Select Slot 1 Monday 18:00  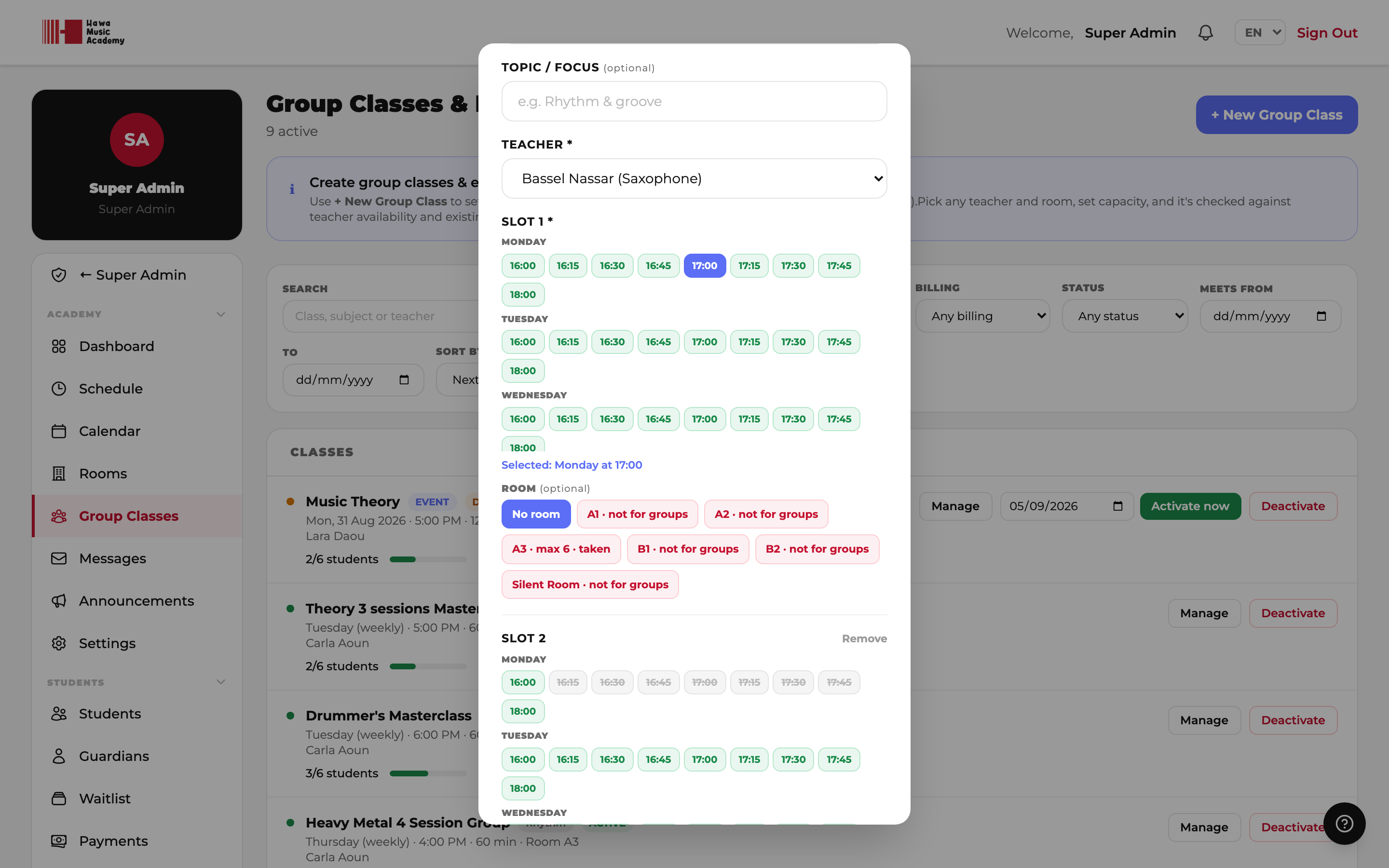[523, 295]
